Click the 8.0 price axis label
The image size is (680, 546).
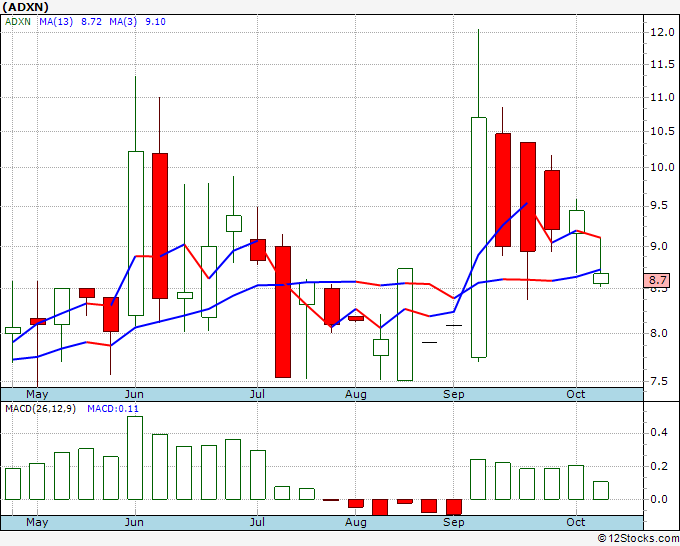coord(659,333)
